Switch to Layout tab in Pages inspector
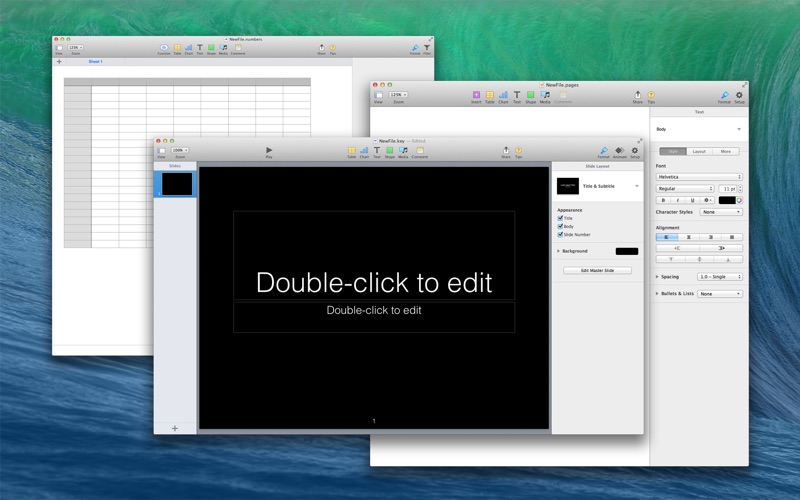 699,152
